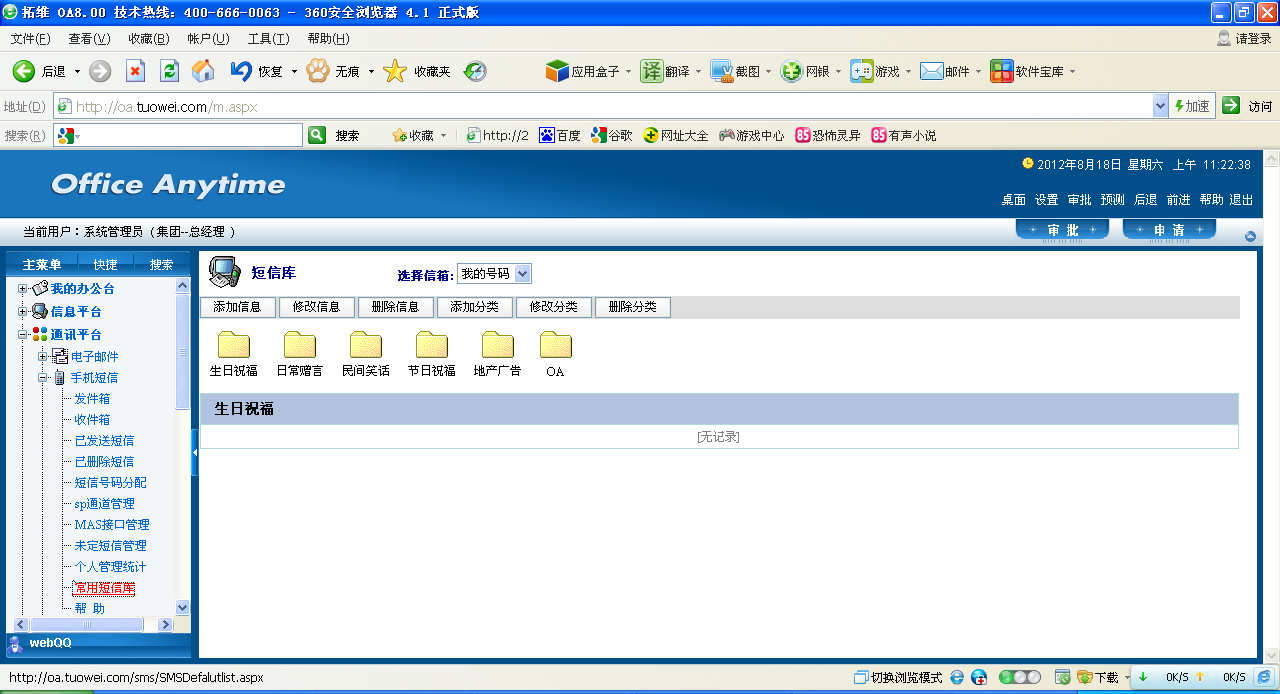Expand the 电子邮件 tree node
1280x694 pixels.
point(43,357)
